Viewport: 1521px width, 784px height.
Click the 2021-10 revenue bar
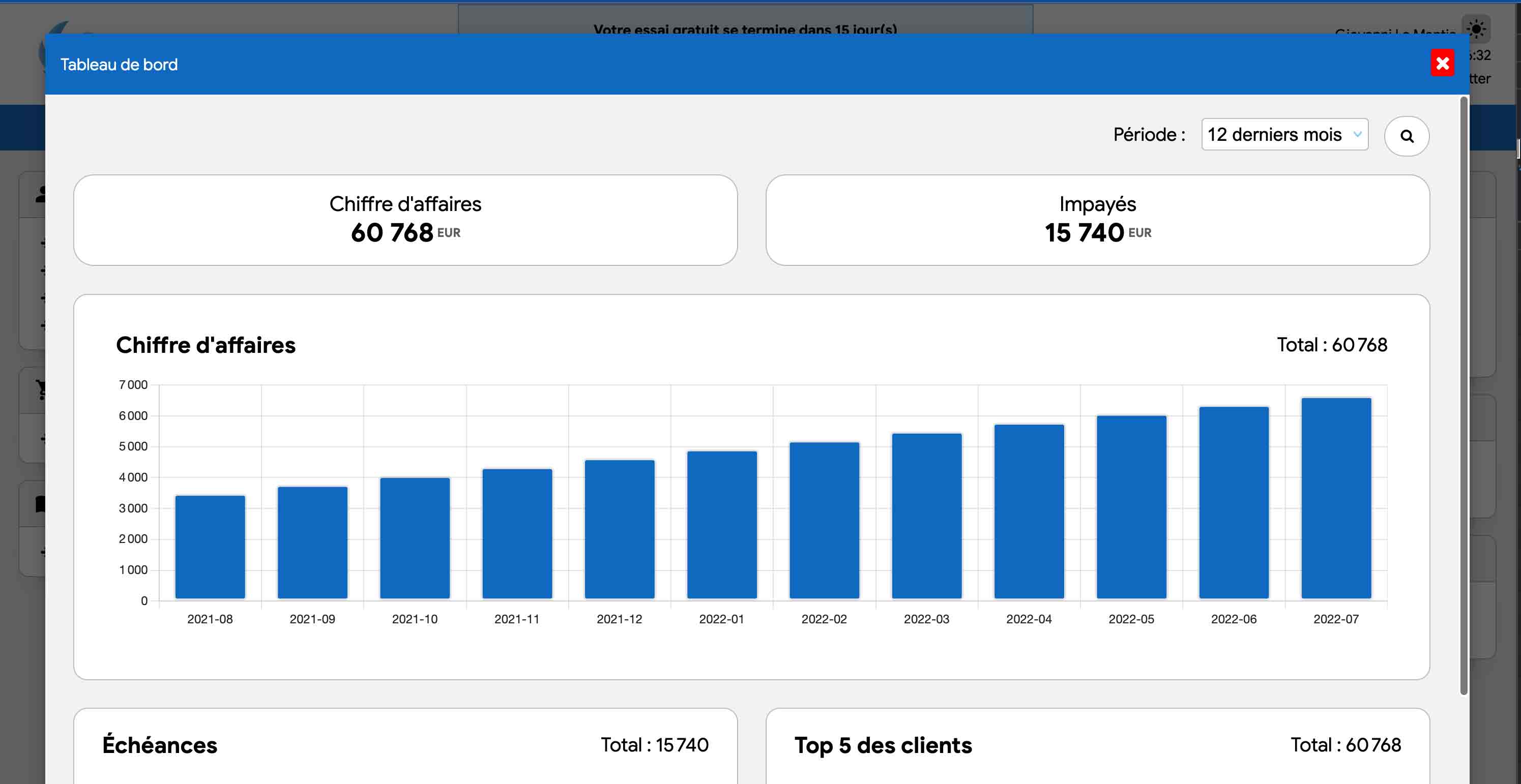click(415, 538)
